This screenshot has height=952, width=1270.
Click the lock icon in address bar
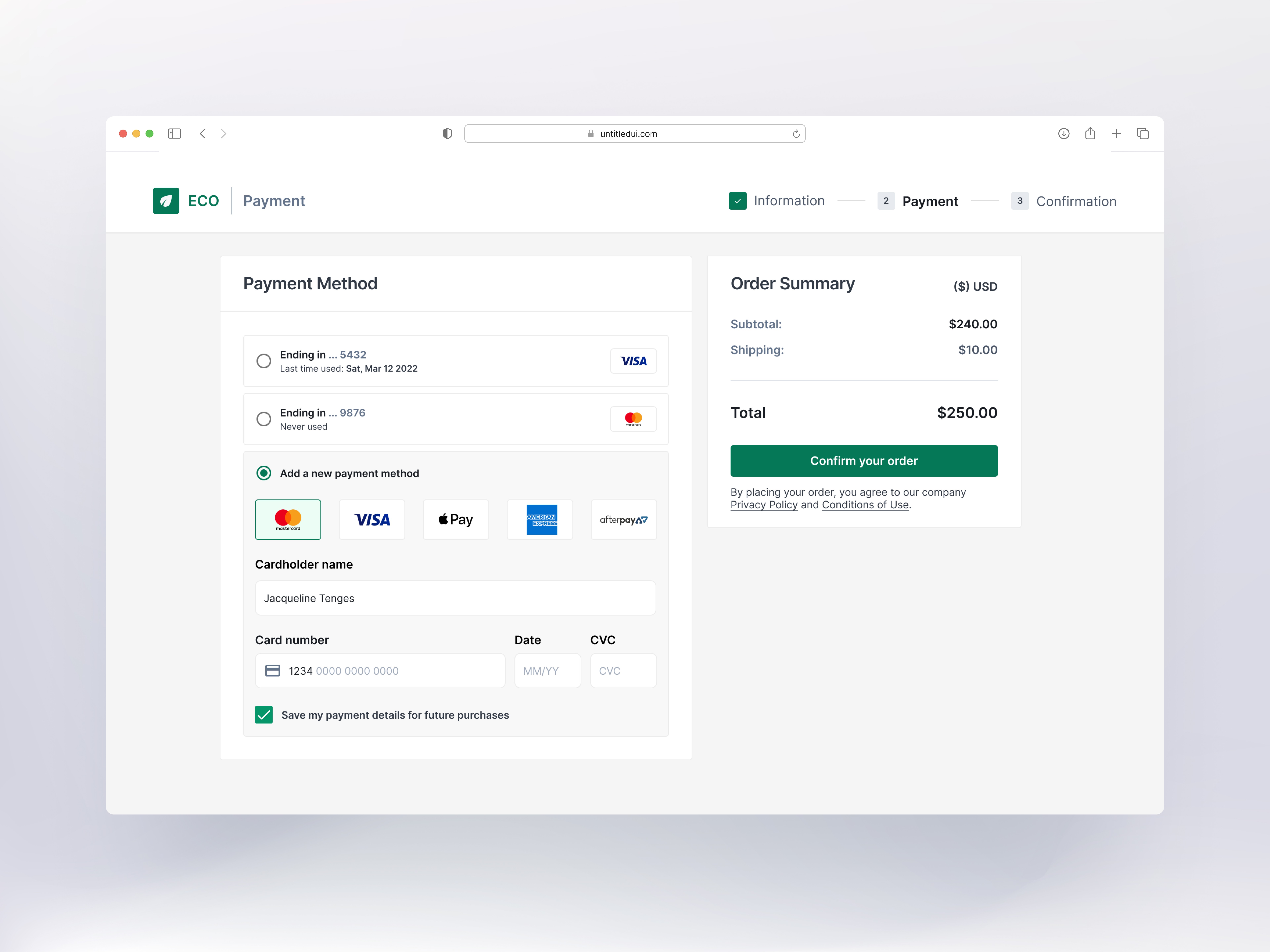(x=591, y=134)
